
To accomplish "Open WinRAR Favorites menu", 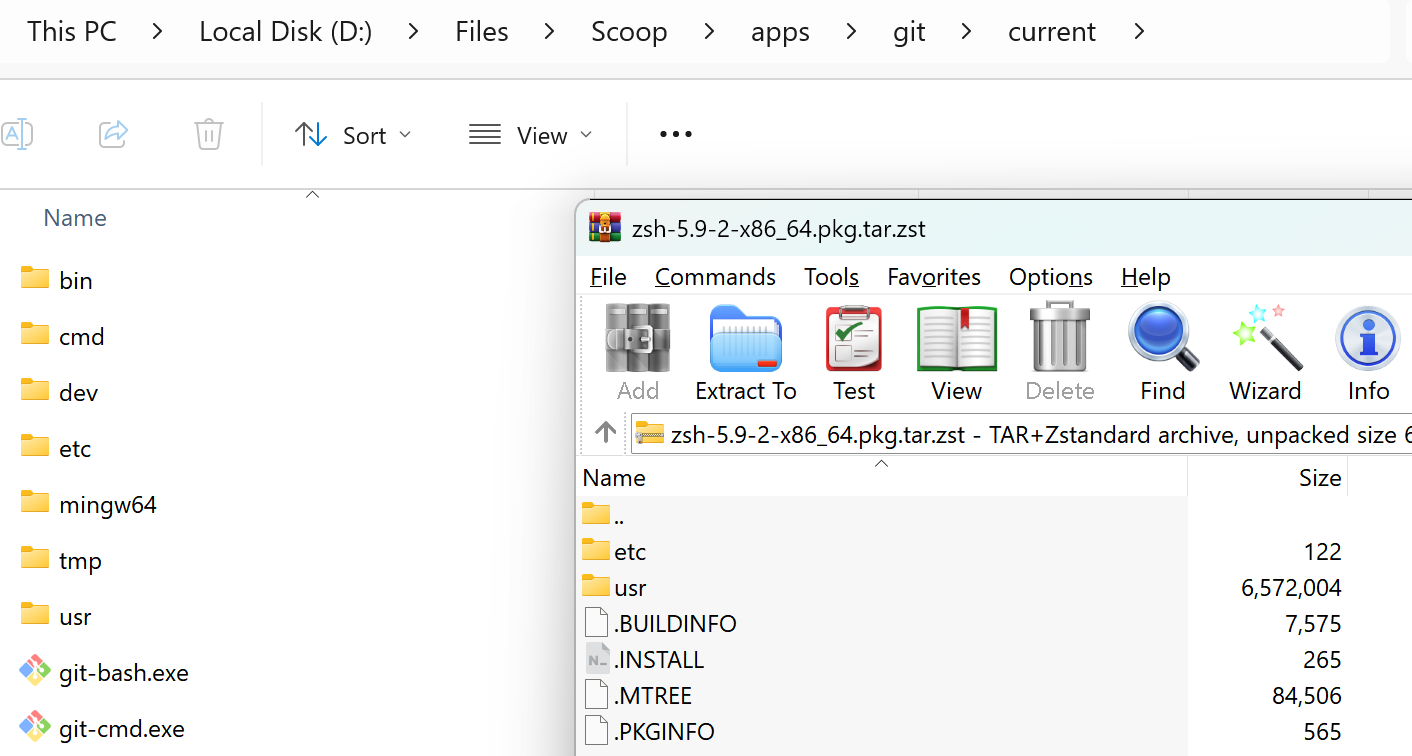I will pyautogui.click(x=934, y=276).
